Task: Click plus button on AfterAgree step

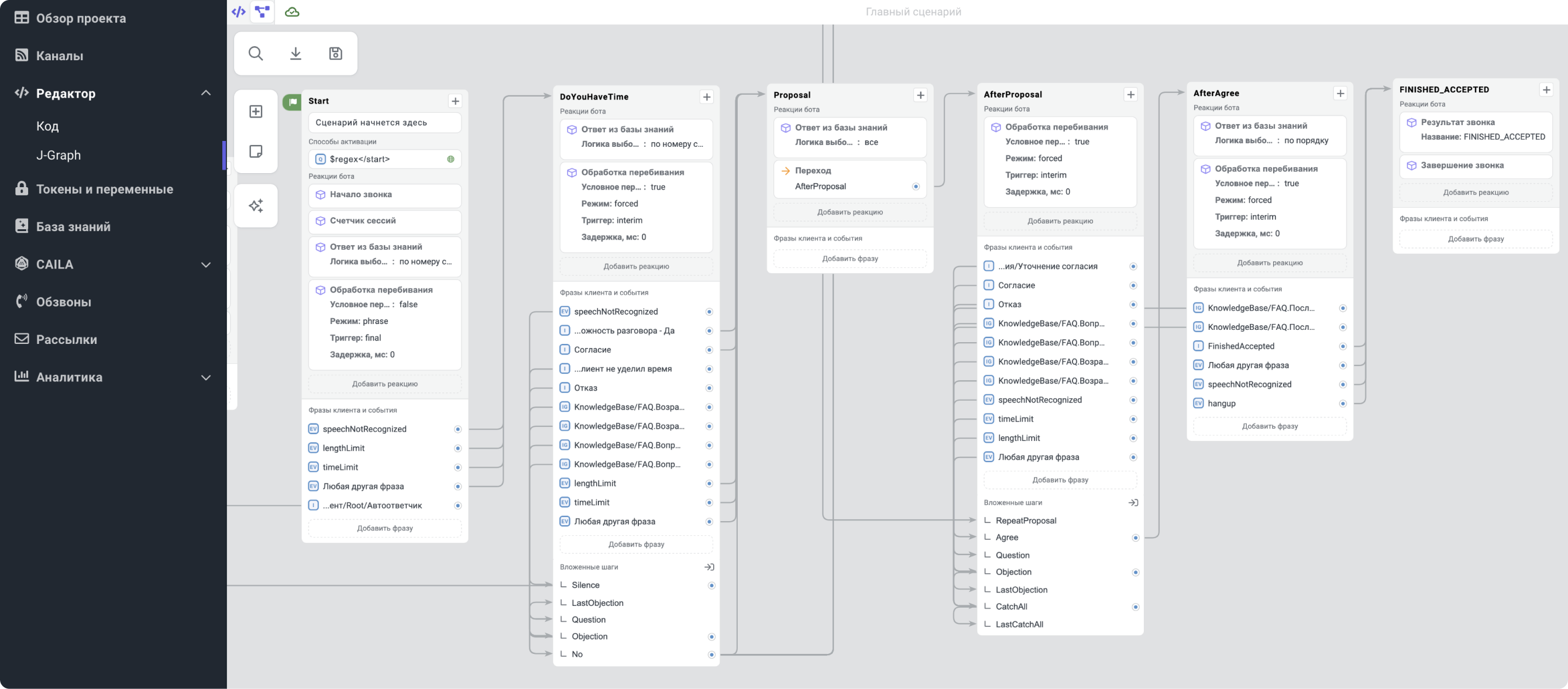Action: point(1340,93)
